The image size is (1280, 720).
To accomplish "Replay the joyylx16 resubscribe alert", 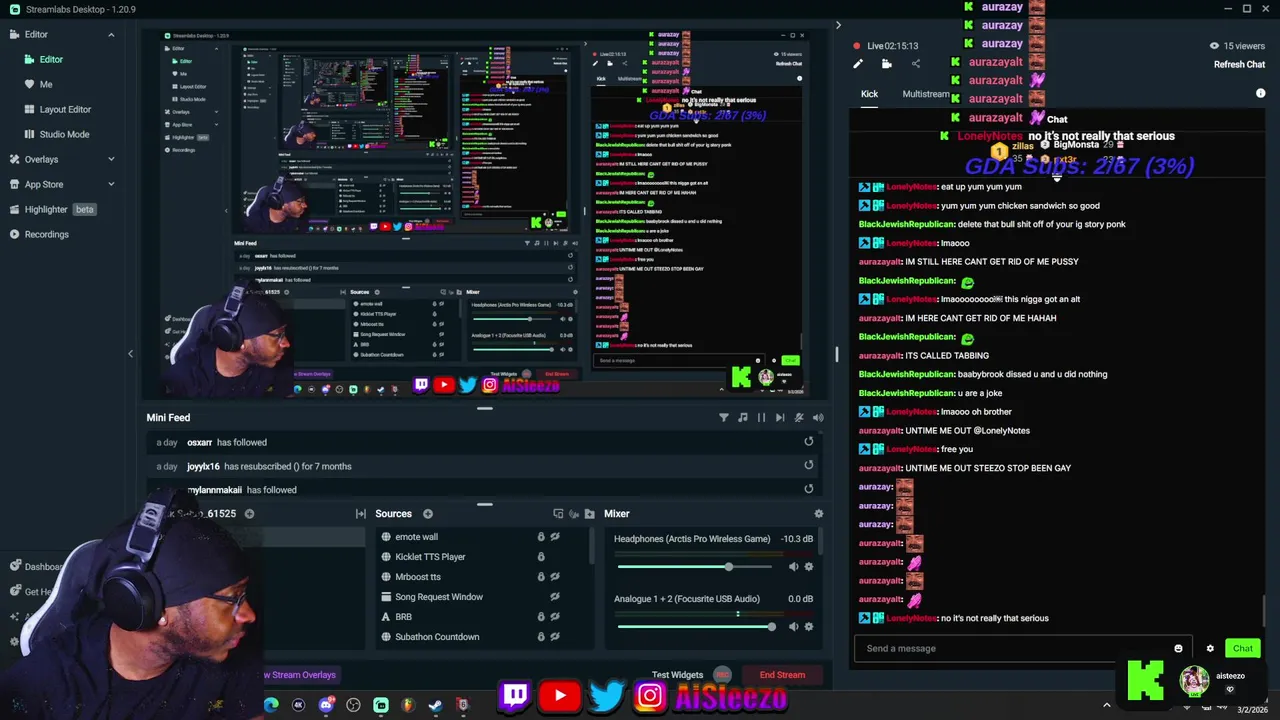I will pyautogui.click(x=809, y=465).
